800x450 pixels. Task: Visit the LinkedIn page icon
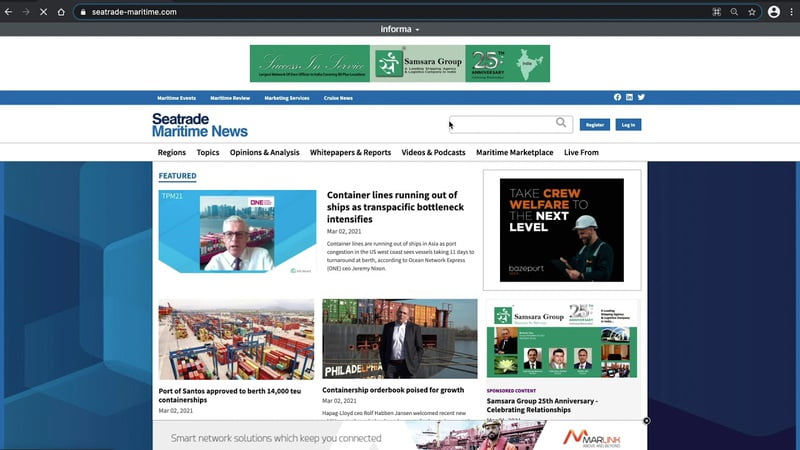pos(629,97)
